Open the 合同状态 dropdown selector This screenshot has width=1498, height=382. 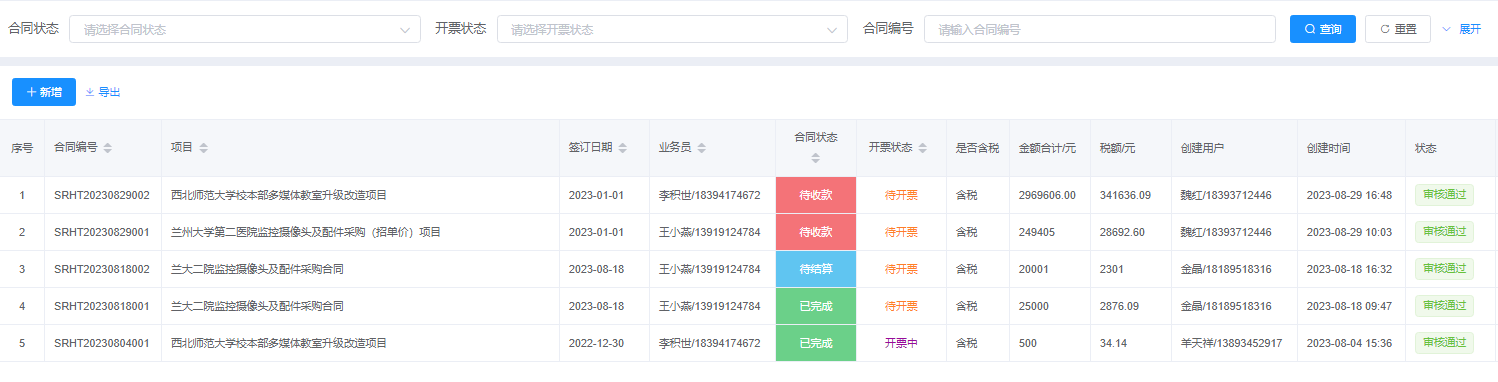245,29
